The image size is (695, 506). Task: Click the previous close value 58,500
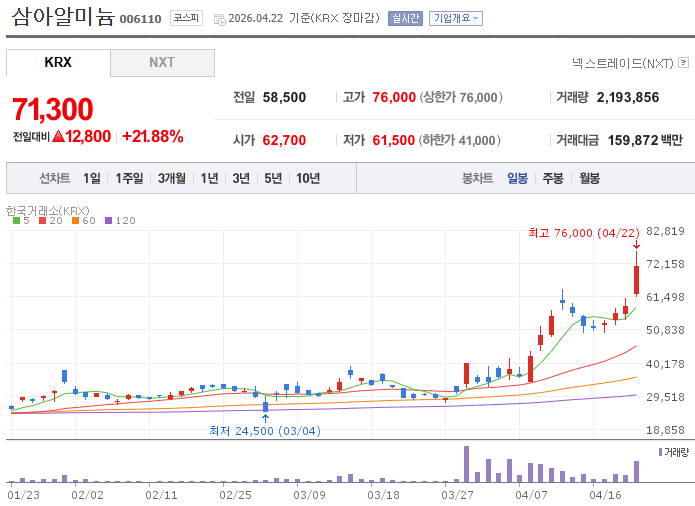[284, 97]
